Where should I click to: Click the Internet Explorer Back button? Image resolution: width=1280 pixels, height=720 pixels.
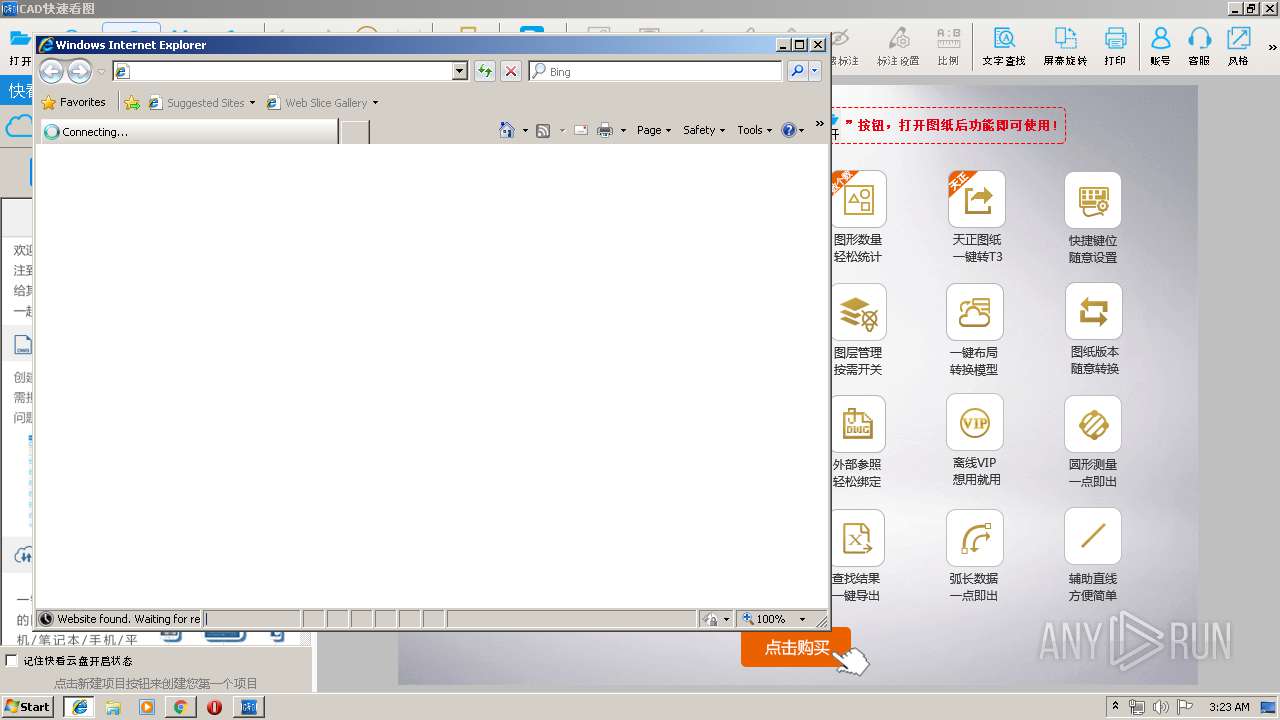(x=51, y=71)
